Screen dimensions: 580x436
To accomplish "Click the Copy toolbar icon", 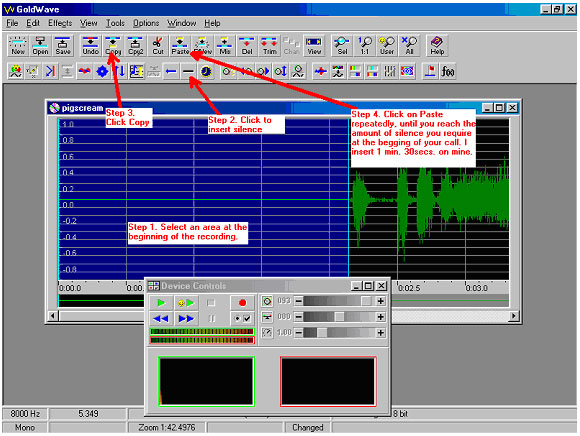I will [113, 45].
